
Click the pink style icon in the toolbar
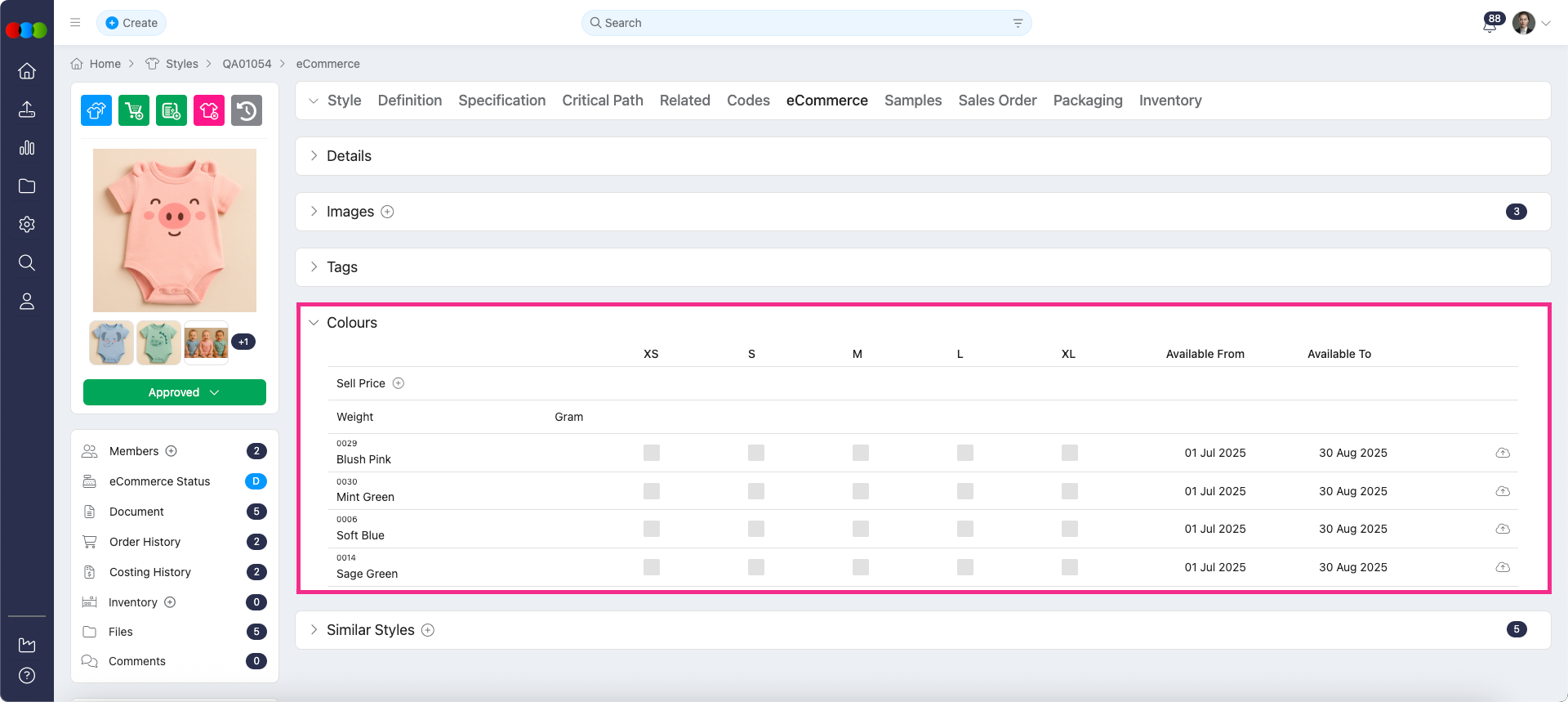click(209, 110)
